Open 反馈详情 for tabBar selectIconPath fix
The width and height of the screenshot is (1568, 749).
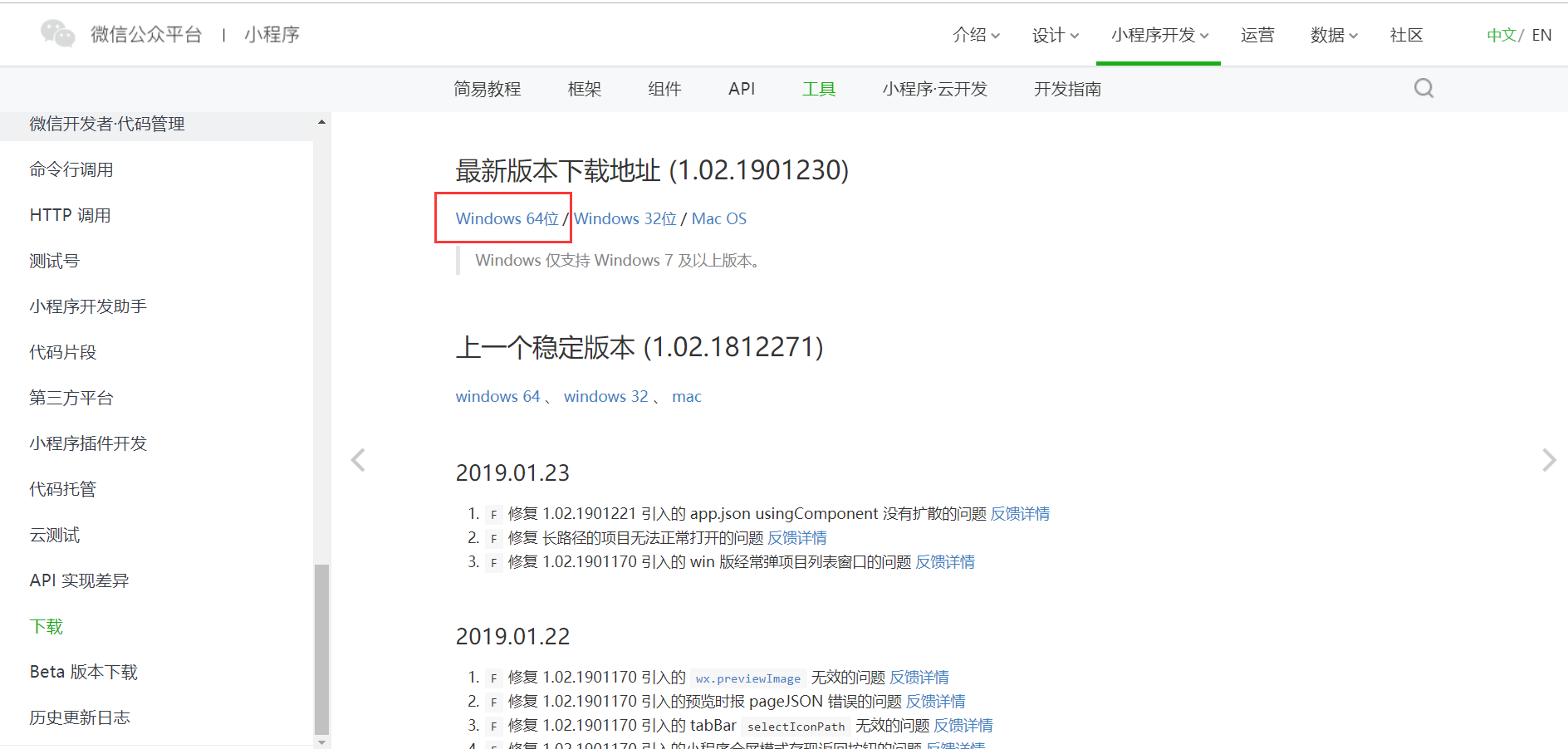pyautogui.click(x=963, y=726)
